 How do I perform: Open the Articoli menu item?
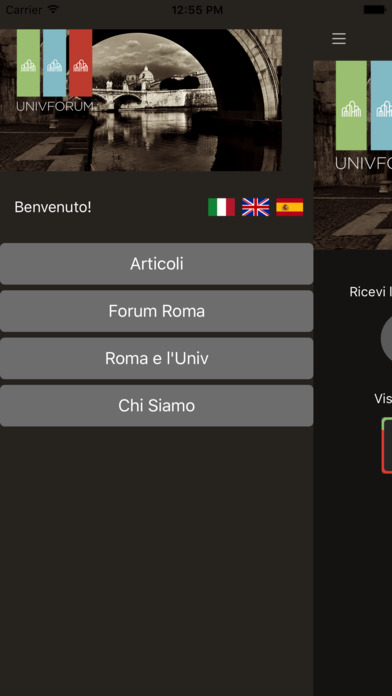(157, 264)
